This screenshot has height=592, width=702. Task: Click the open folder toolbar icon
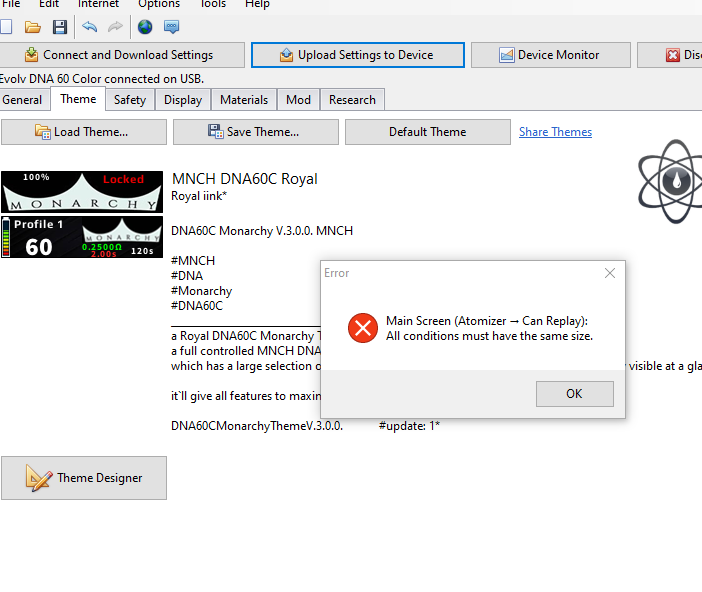(33, 27)
